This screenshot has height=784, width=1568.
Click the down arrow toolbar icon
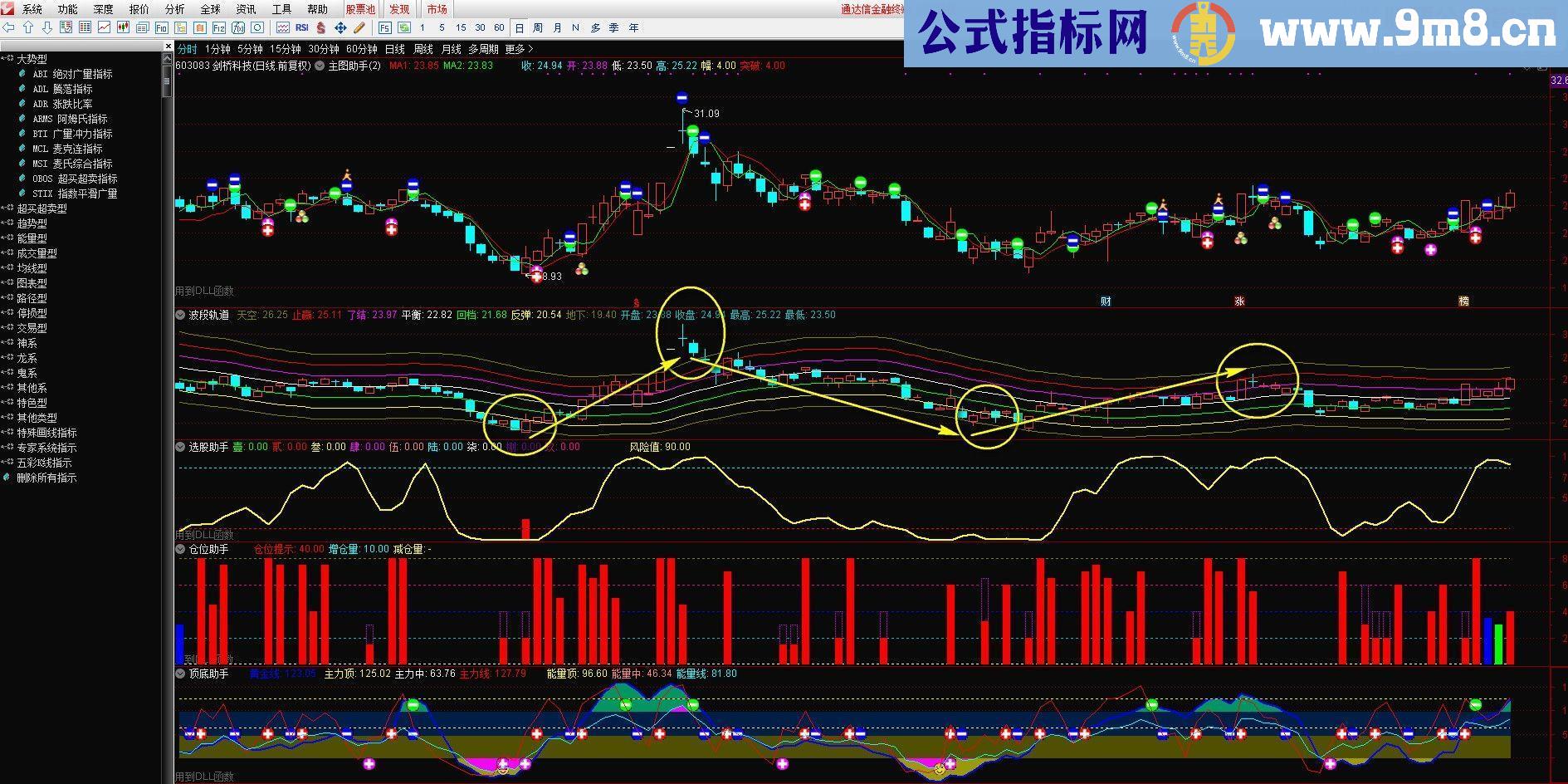(x=46, y=27)
